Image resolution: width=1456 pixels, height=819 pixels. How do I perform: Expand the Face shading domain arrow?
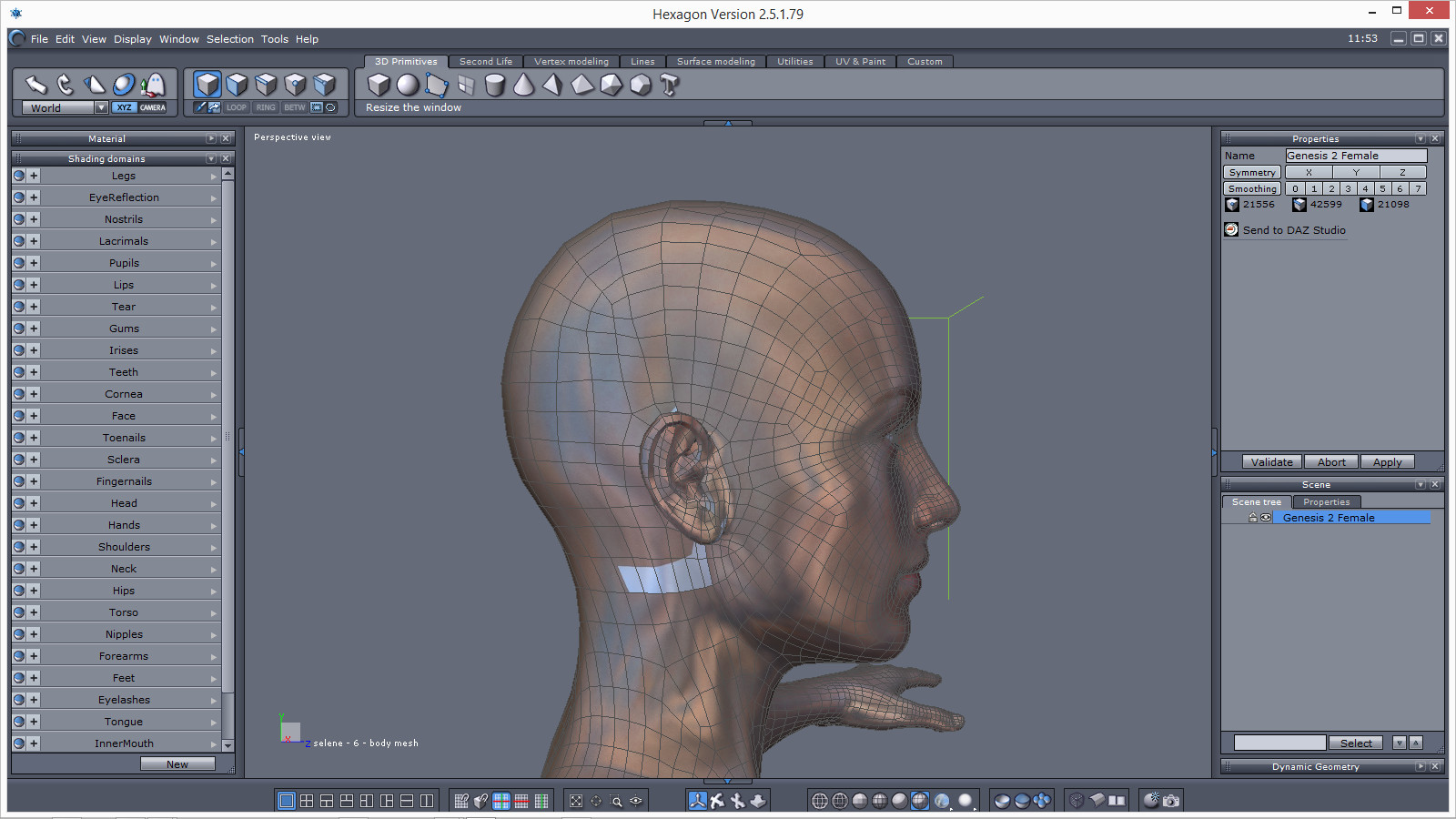[x=214, y=416]
